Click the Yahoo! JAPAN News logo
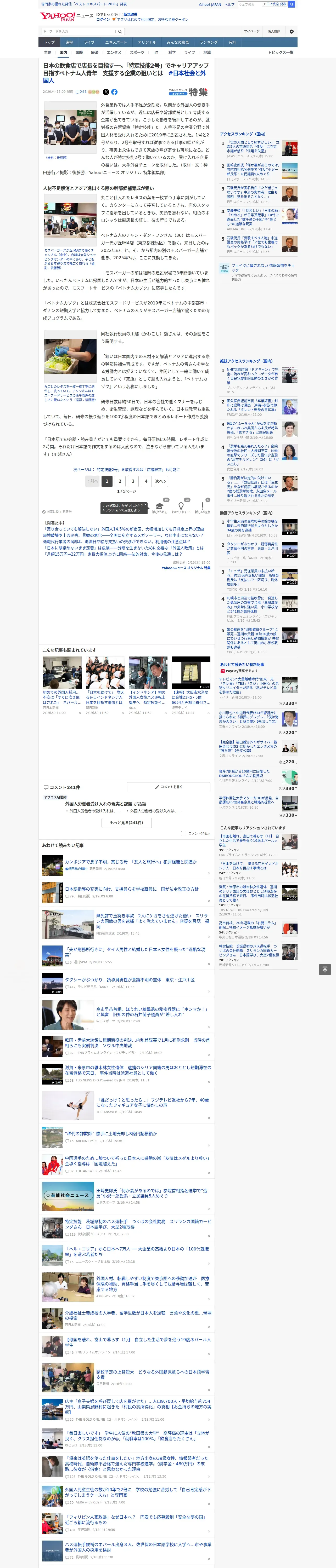Viewport: 336px width, 1568px height. coord(67,16)
